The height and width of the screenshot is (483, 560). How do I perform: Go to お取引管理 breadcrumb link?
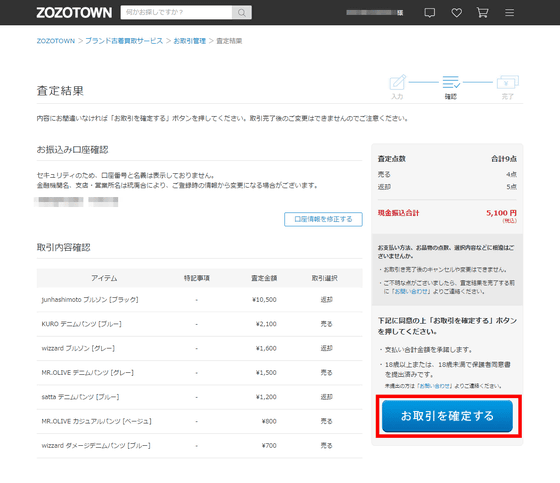click(190, 41)
